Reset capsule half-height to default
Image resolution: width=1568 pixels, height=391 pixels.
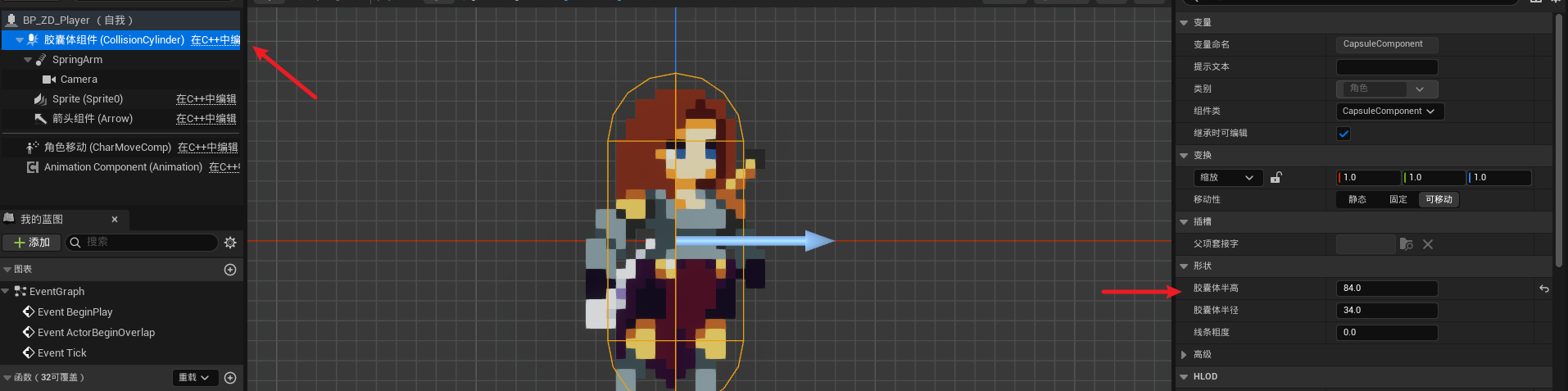(1544, 289)
